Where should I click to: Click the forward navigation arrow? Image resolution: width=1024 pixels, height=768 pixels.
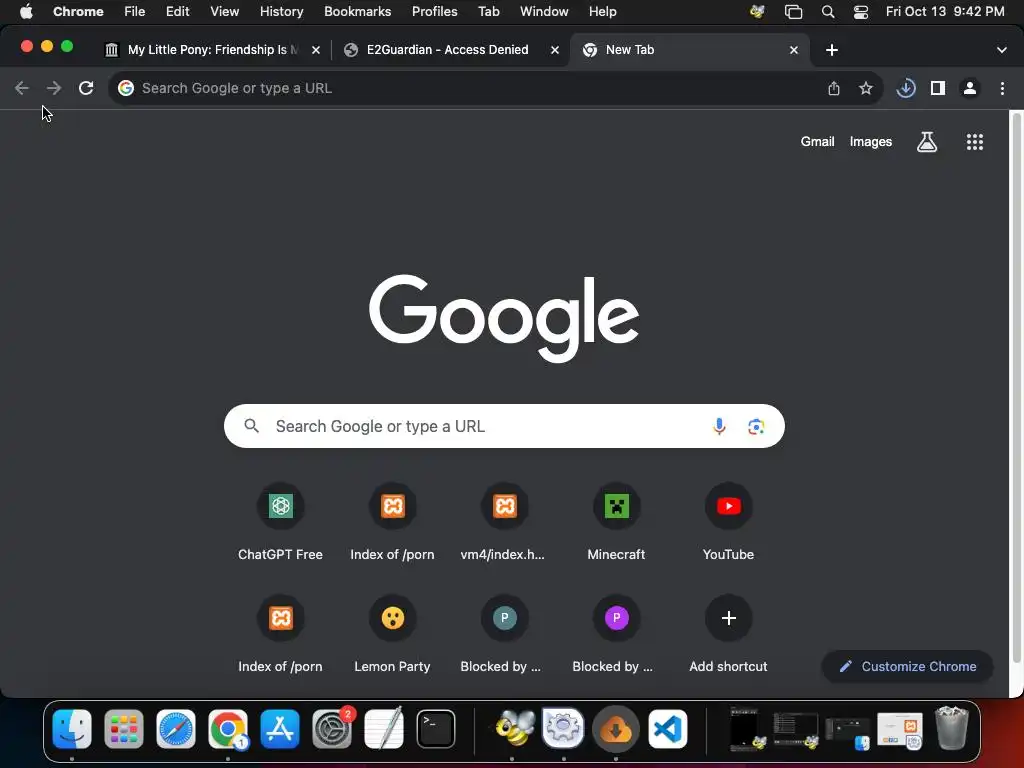[54, 88]
